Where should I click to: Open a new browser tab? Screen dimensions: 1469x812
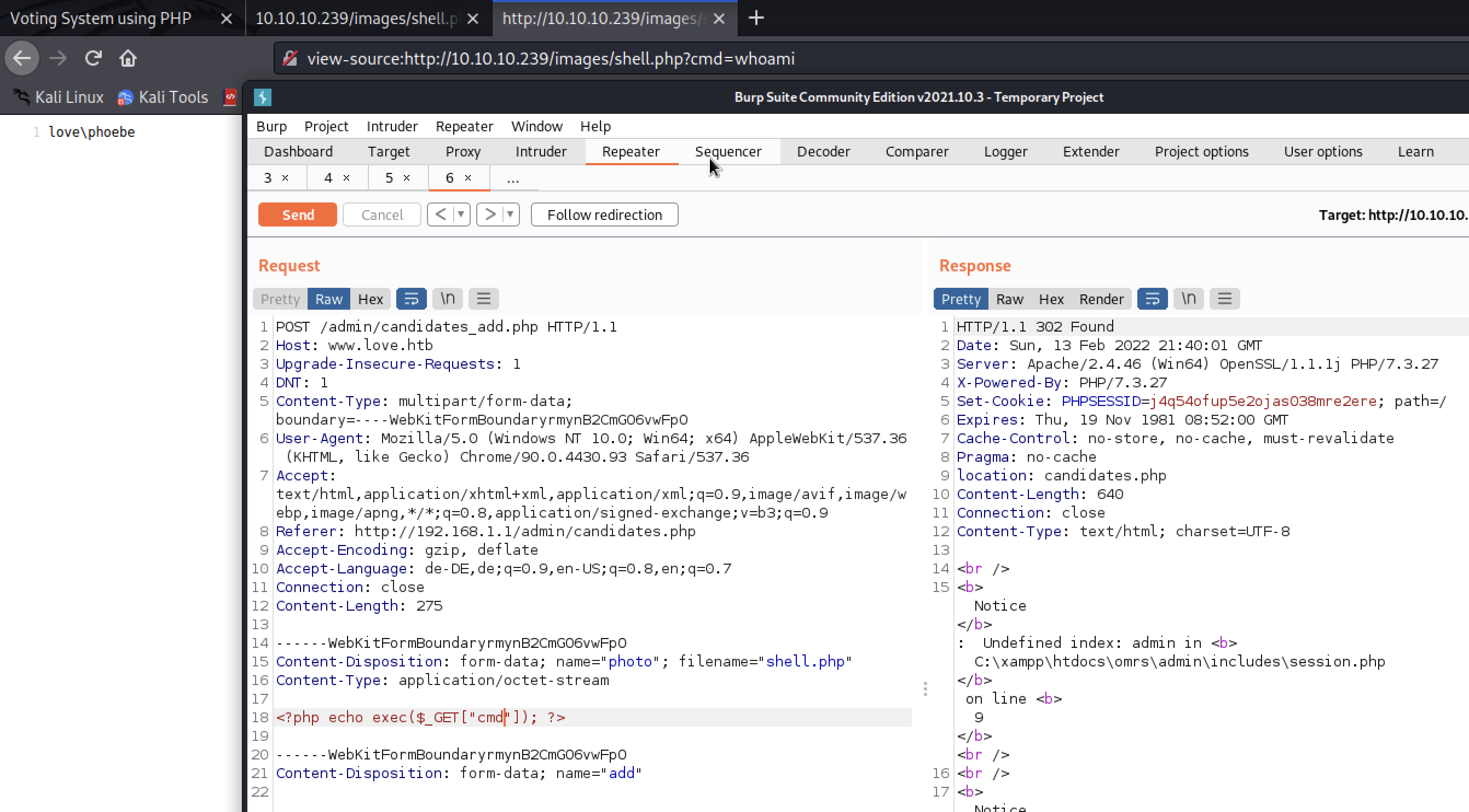point(756,18)
